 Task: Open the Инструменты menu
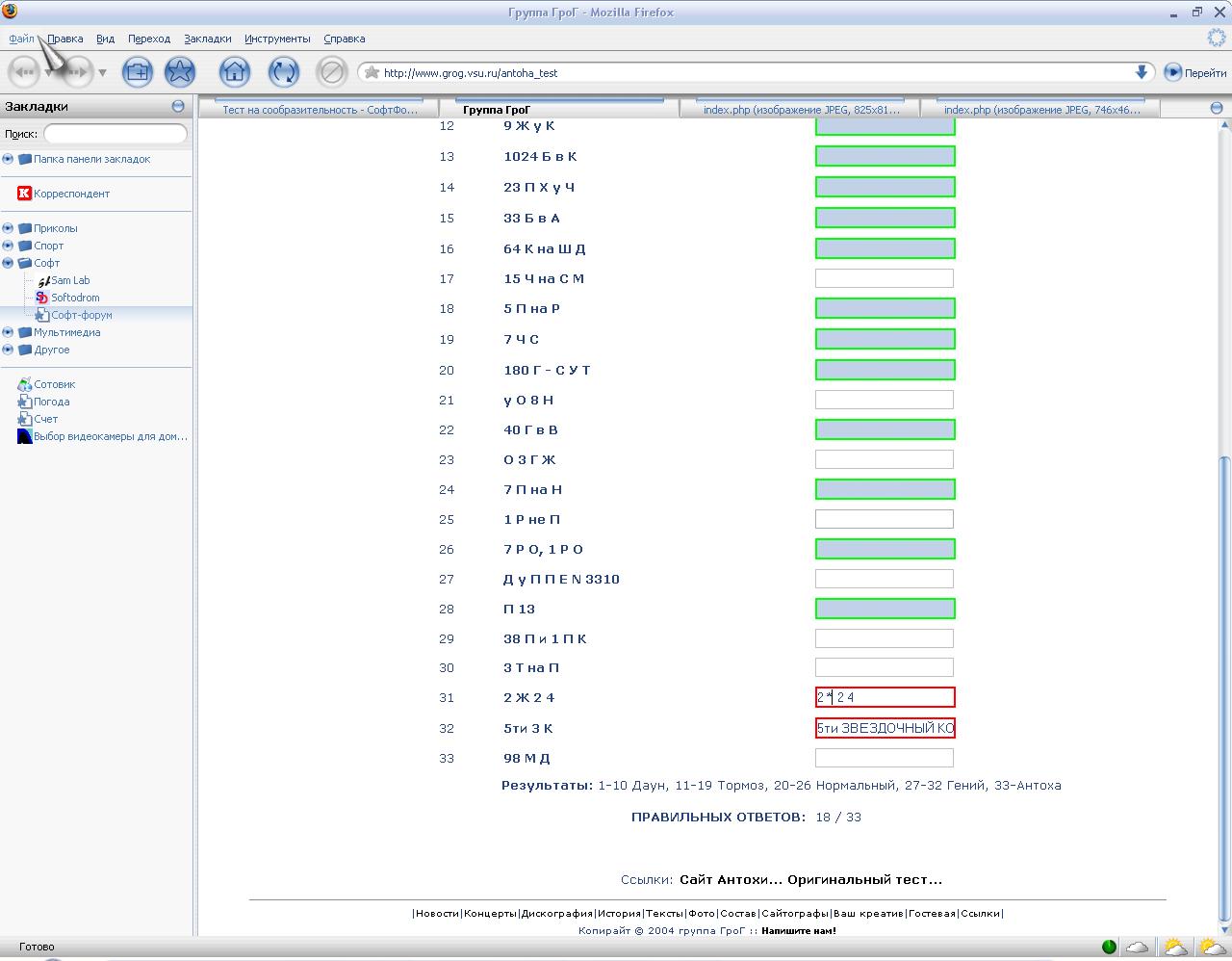[x=277, y=39]
